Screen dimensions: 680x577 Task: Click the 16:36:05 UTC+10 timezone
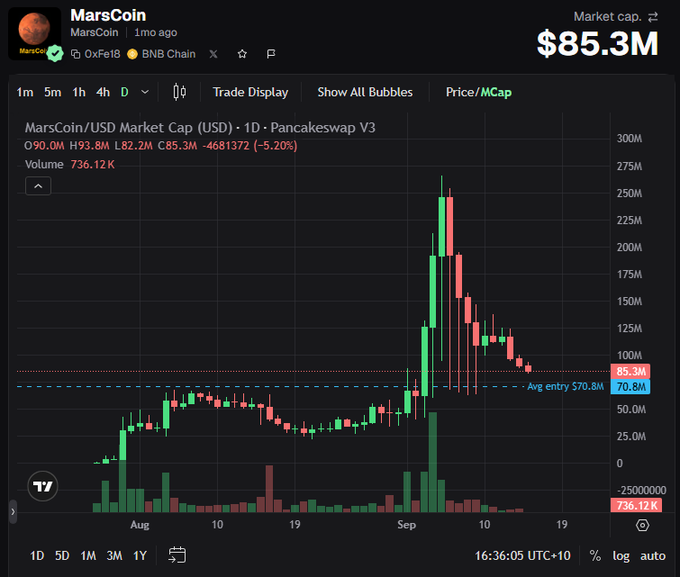tap(522, 556)
